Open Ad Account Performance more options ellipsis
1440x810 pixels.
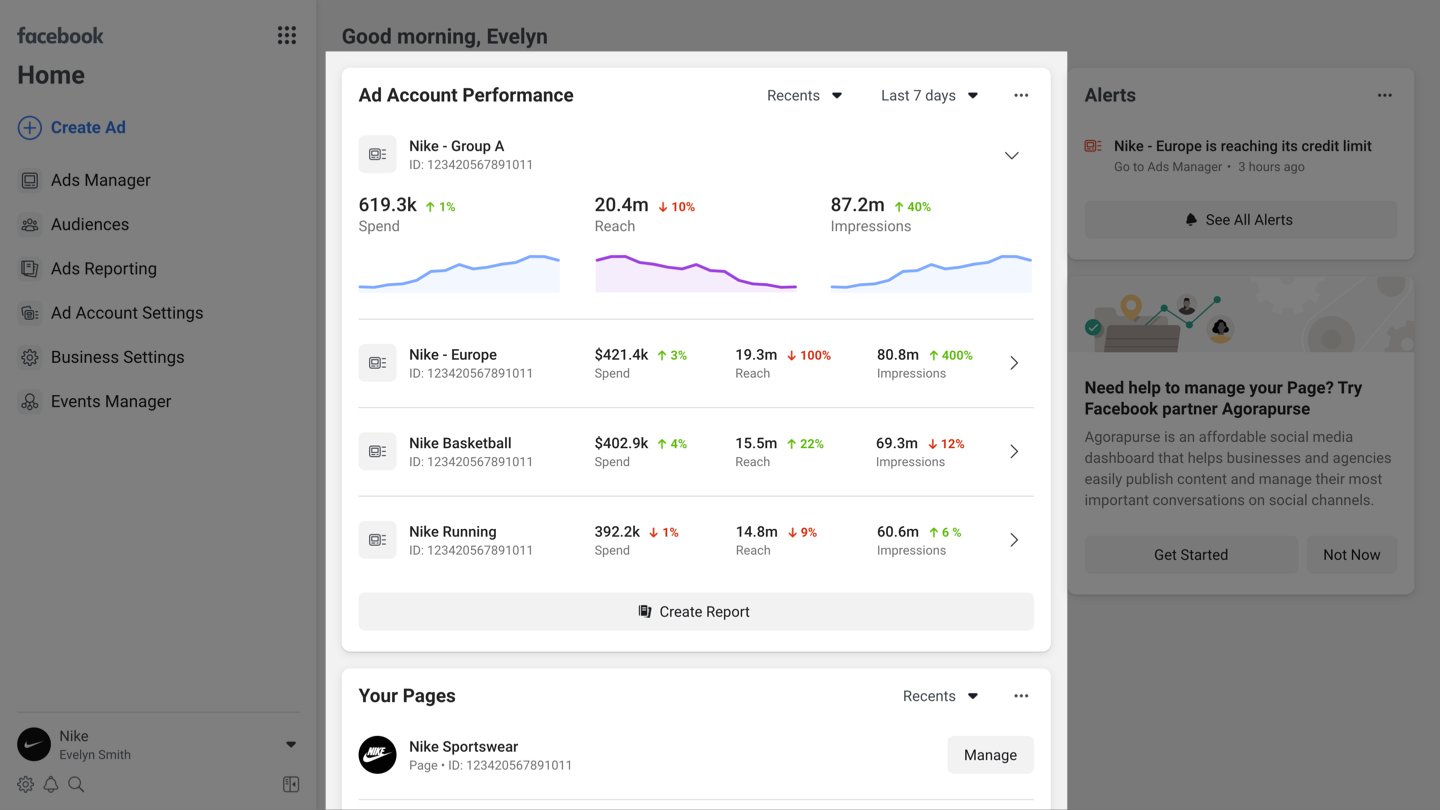1020,96
